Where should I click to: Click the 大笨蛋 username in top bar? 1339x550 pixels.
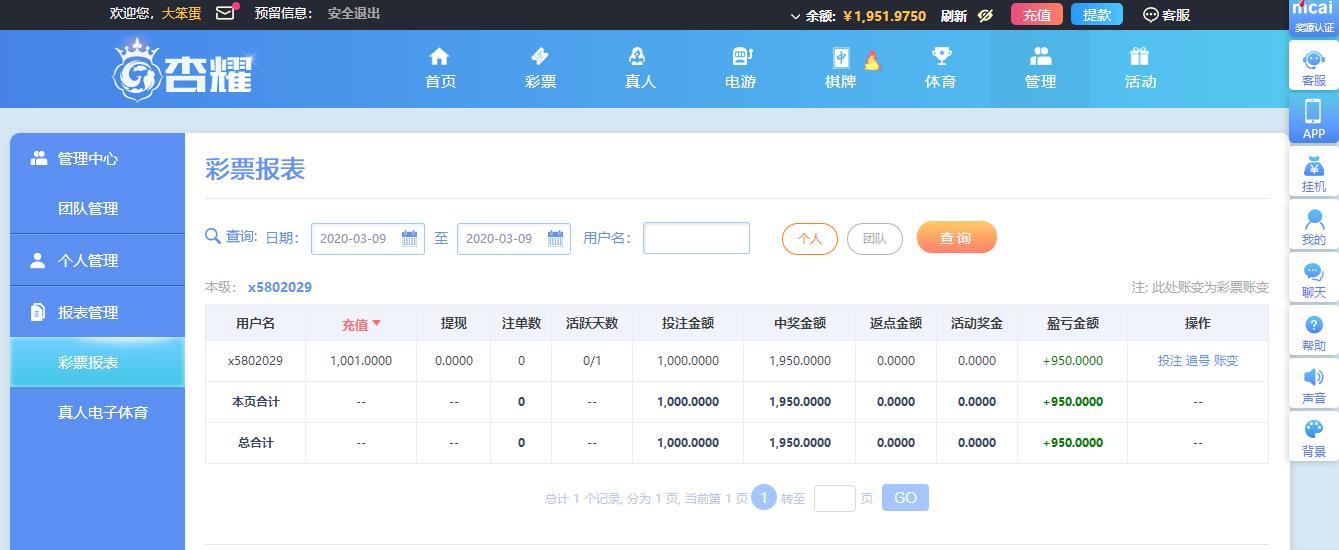coord(182,13)
